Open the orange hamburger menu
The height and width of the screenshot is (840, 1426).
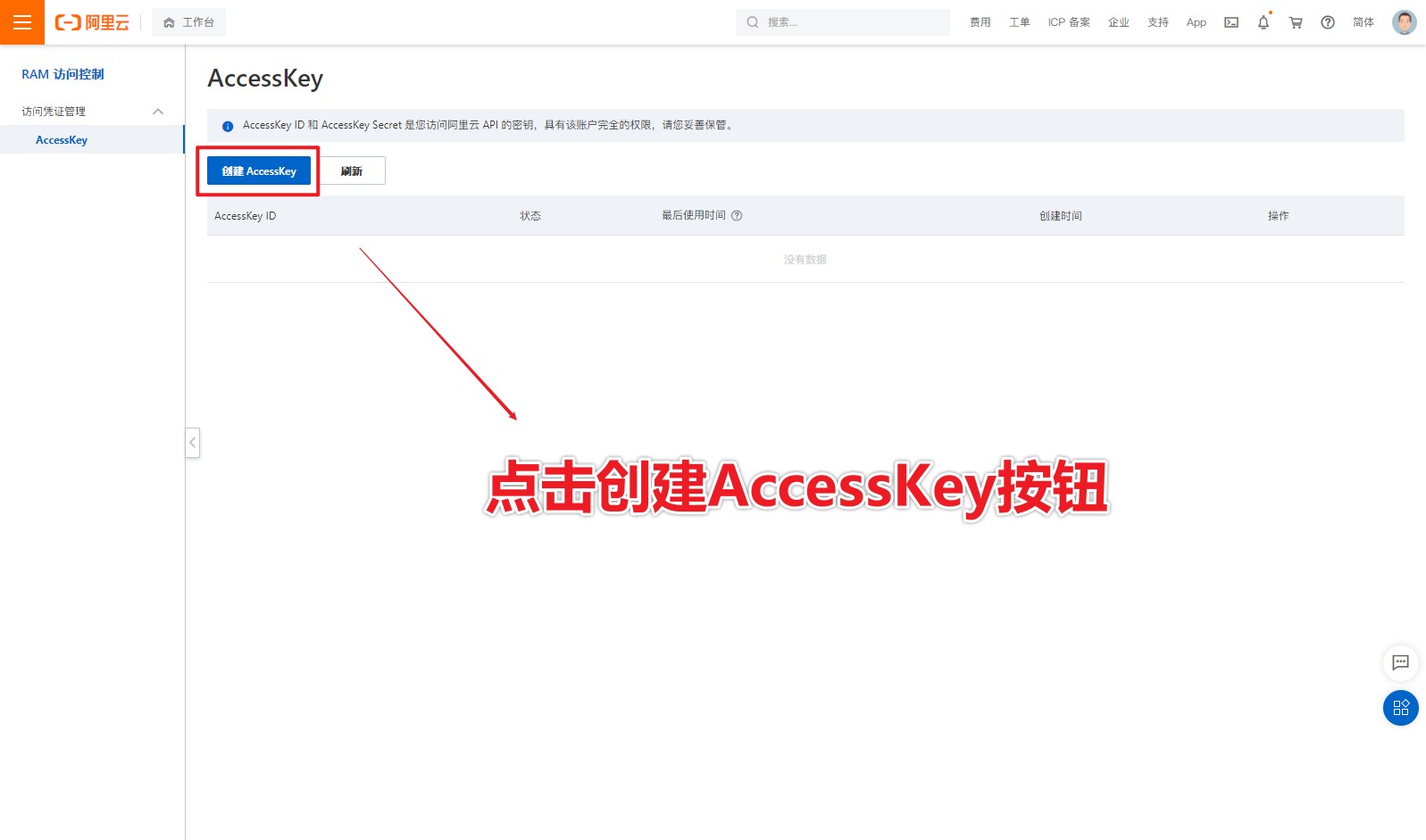pos(22,22)
